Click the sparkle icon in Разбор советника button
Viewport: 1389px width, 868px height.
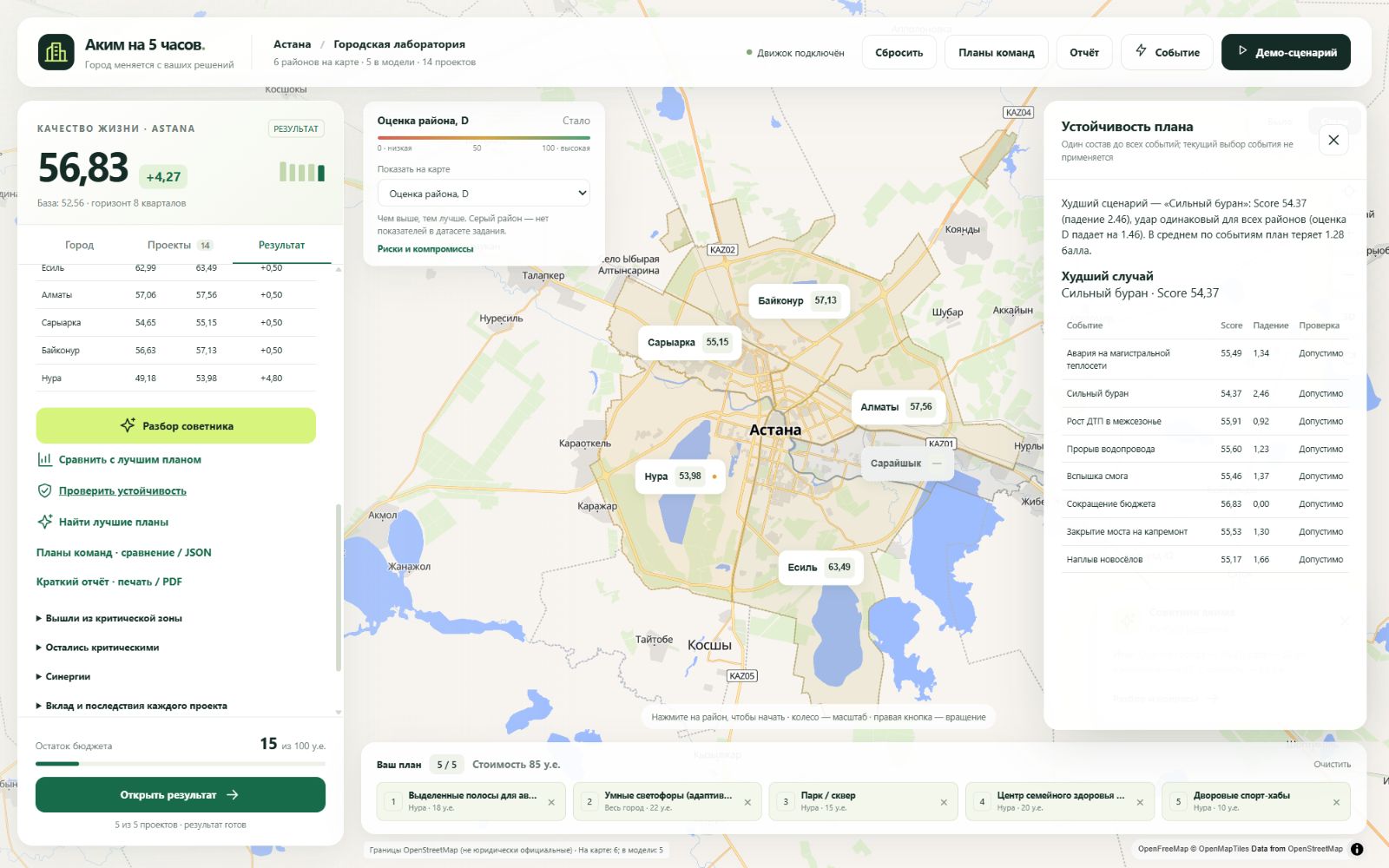coord(128,425)
